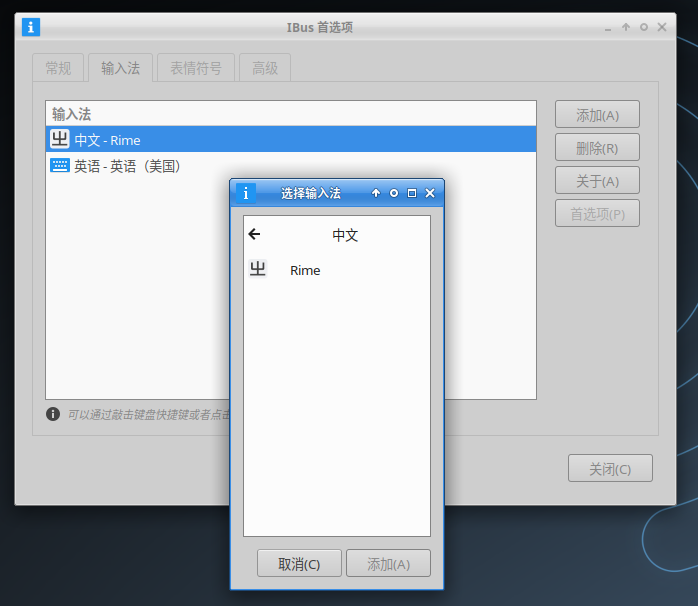Click the IBus 首选项 window info icon
Image resolution: width=698 pixels, height=606 pixels.
point(31,28)
